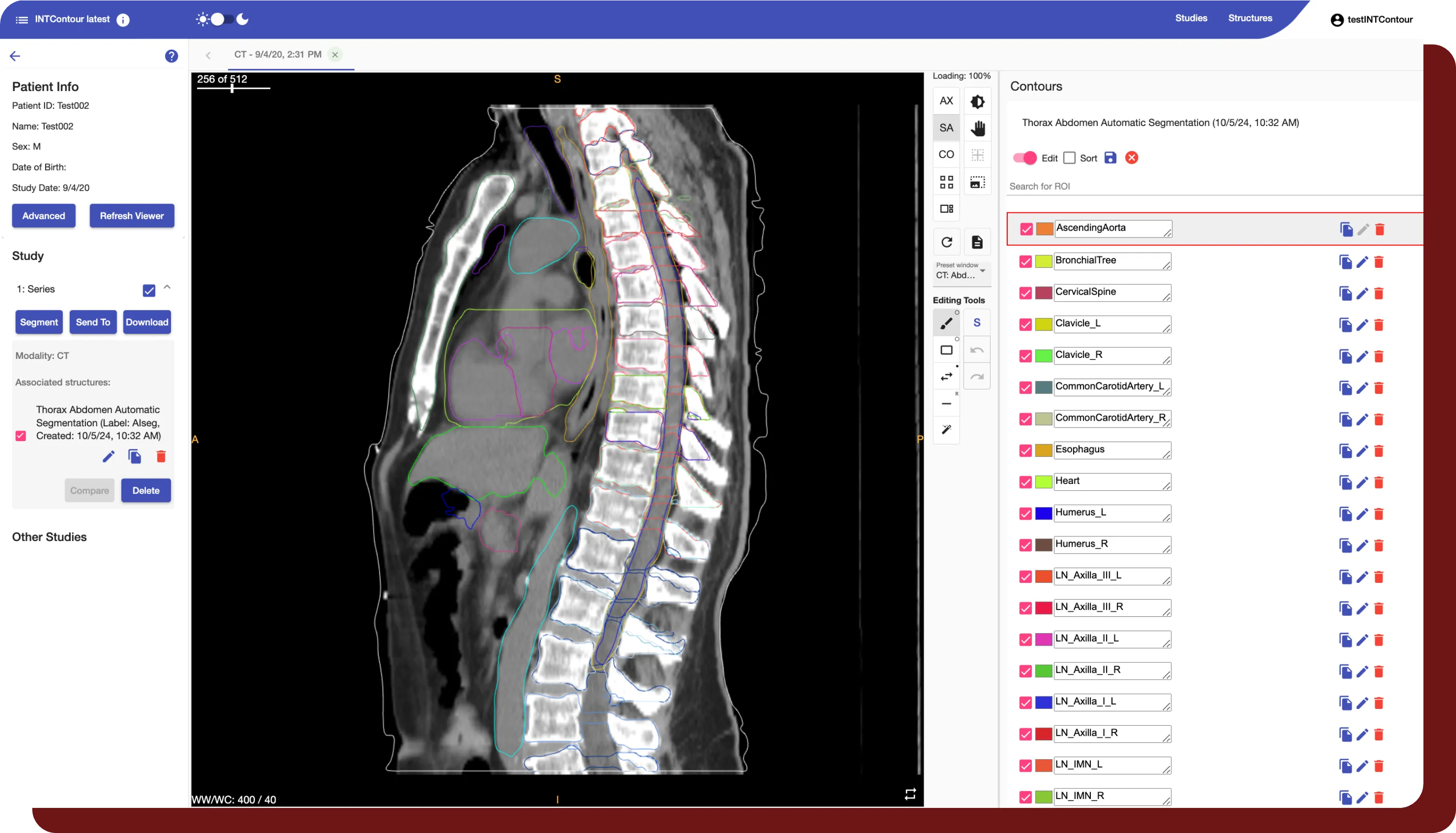Uncheck visibility of BronchialTree contour
Screen dimensions: 1456x833
point(1025,261)
